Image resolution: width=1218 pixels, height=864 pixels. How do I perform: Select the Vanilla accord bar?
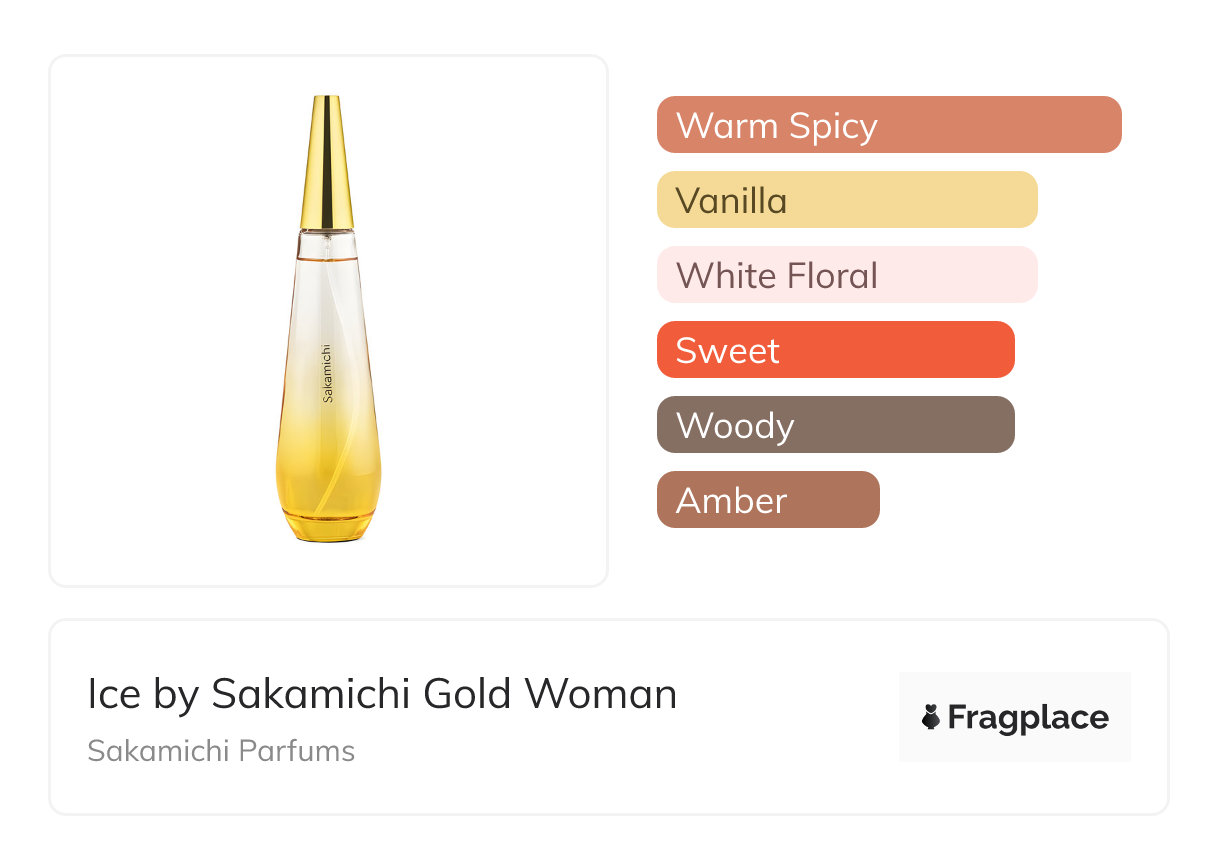coord(846,200)
